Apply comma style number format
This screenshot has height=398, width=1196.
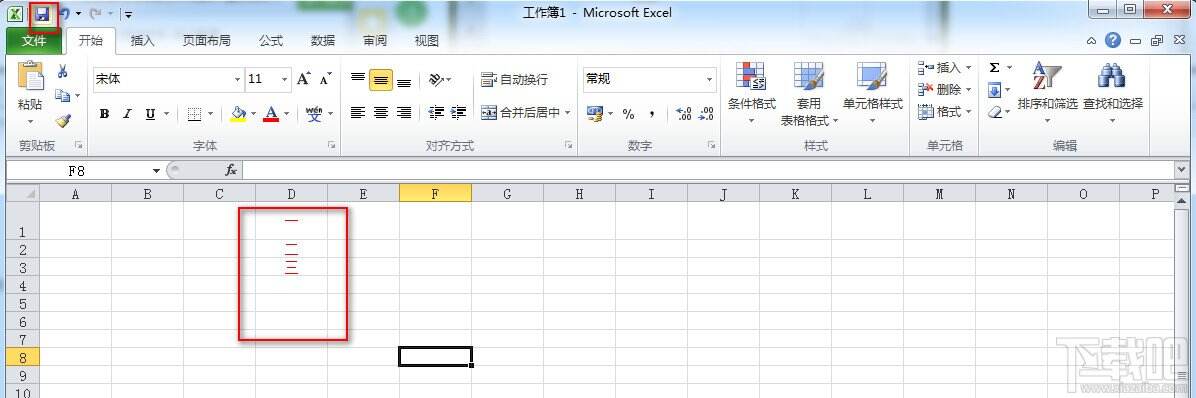(651, 114)
